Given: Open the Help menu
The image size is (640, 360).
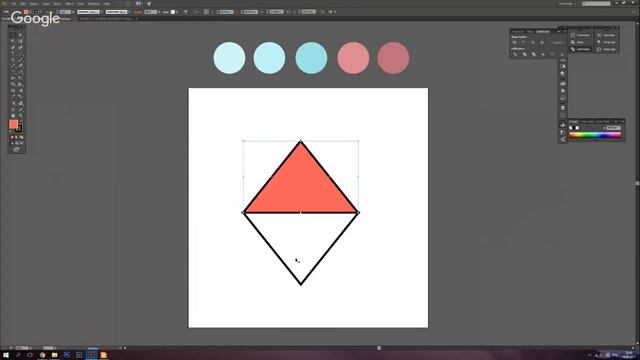Looking at the screenshot, I should [x=107, y=4].
